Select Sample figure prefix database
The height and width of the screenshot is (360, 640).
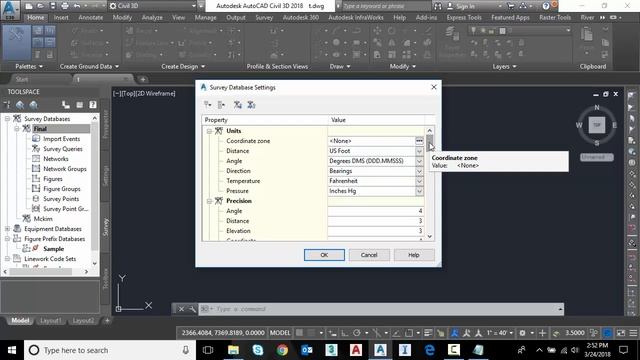point(53,249)
